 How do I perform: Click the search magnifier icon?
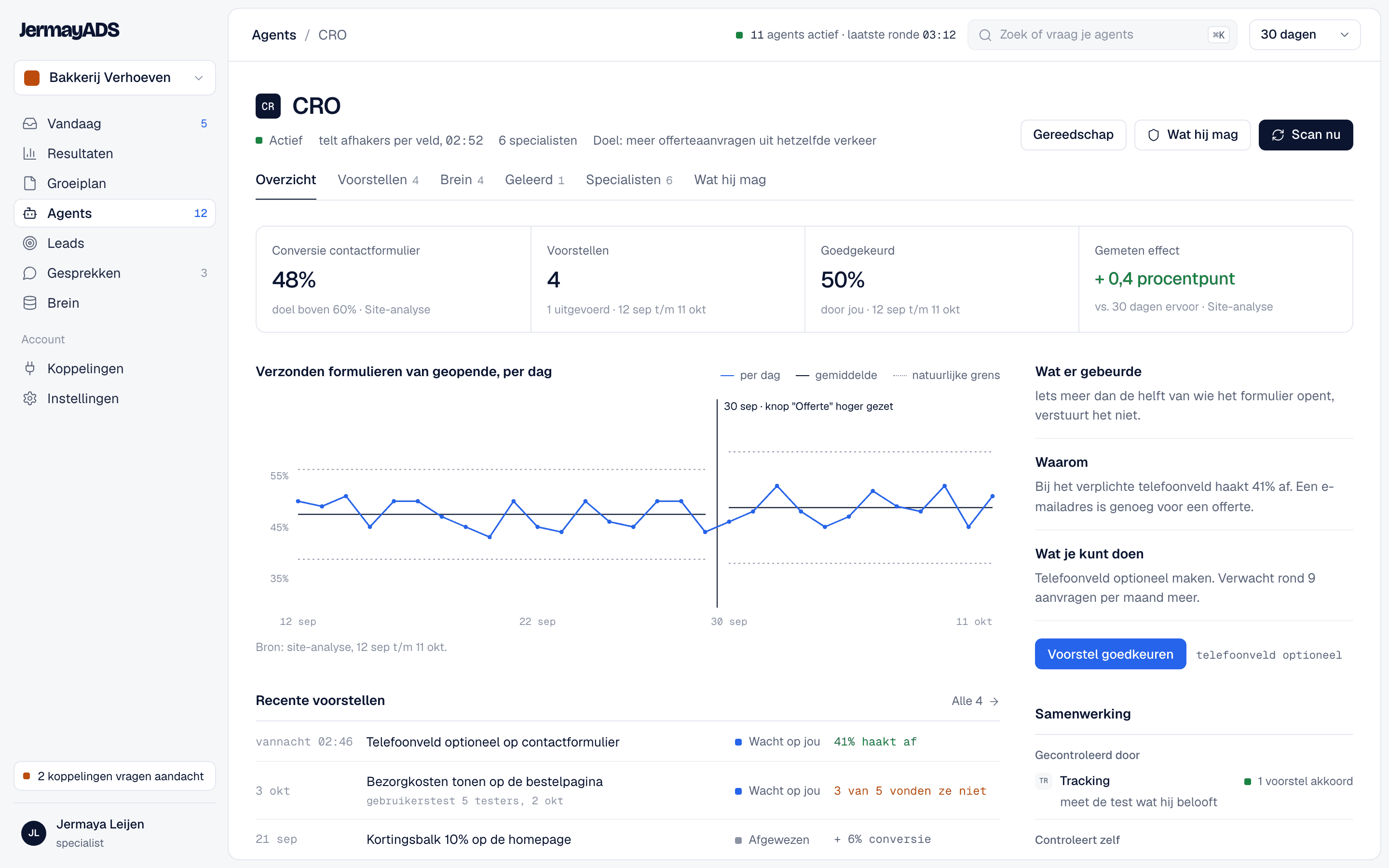[985, 35]
